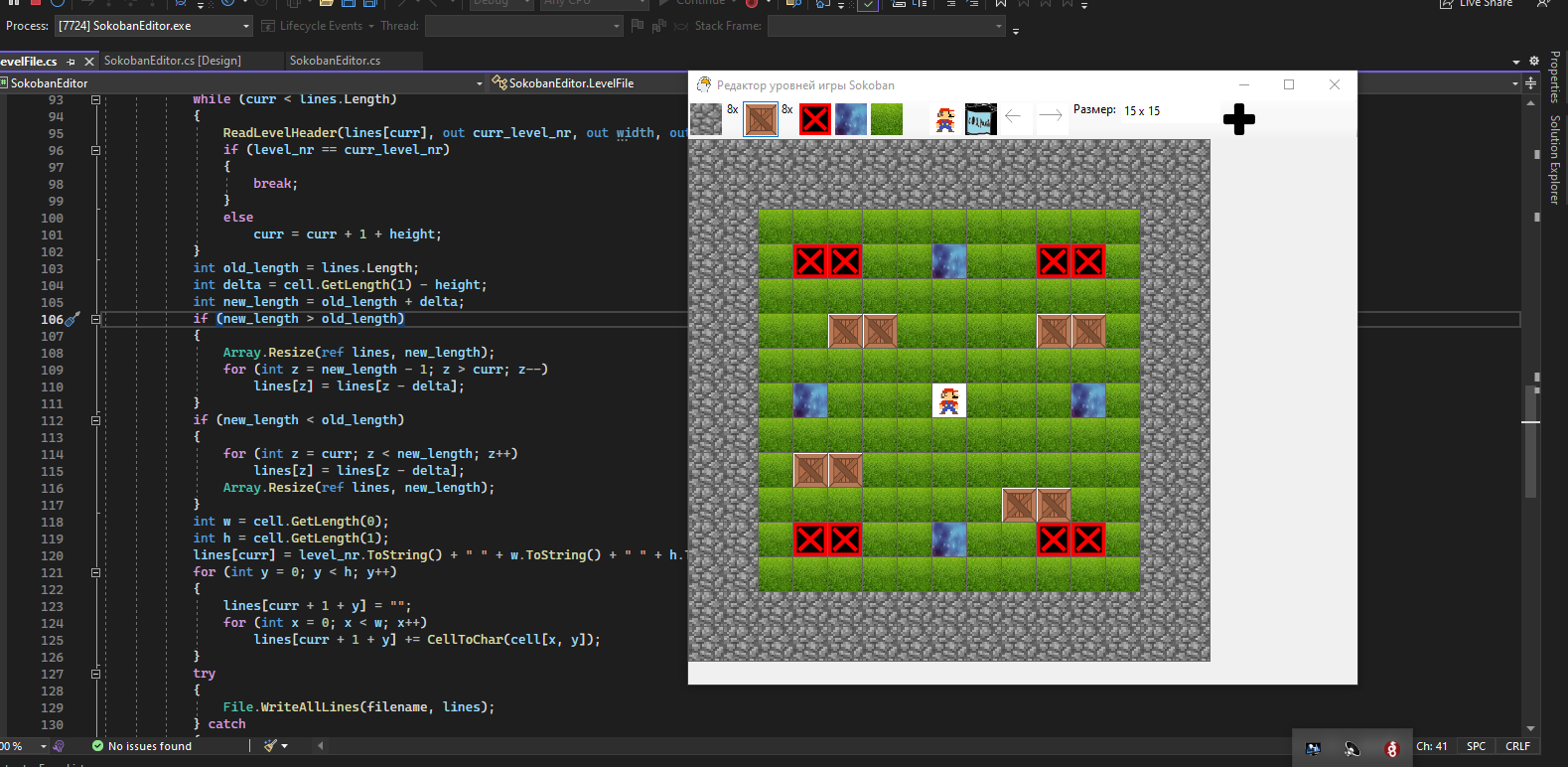
Task: Click the horizontal scrollbar left arrow
Action: click(x=320, y=745)
